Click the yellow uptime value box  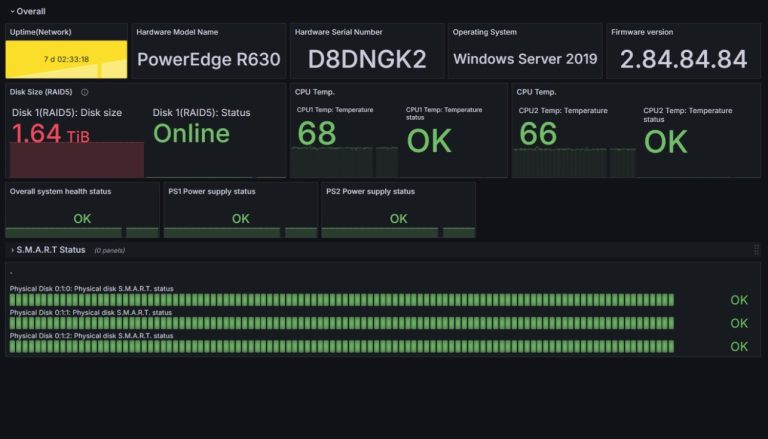tap(66, 59)
